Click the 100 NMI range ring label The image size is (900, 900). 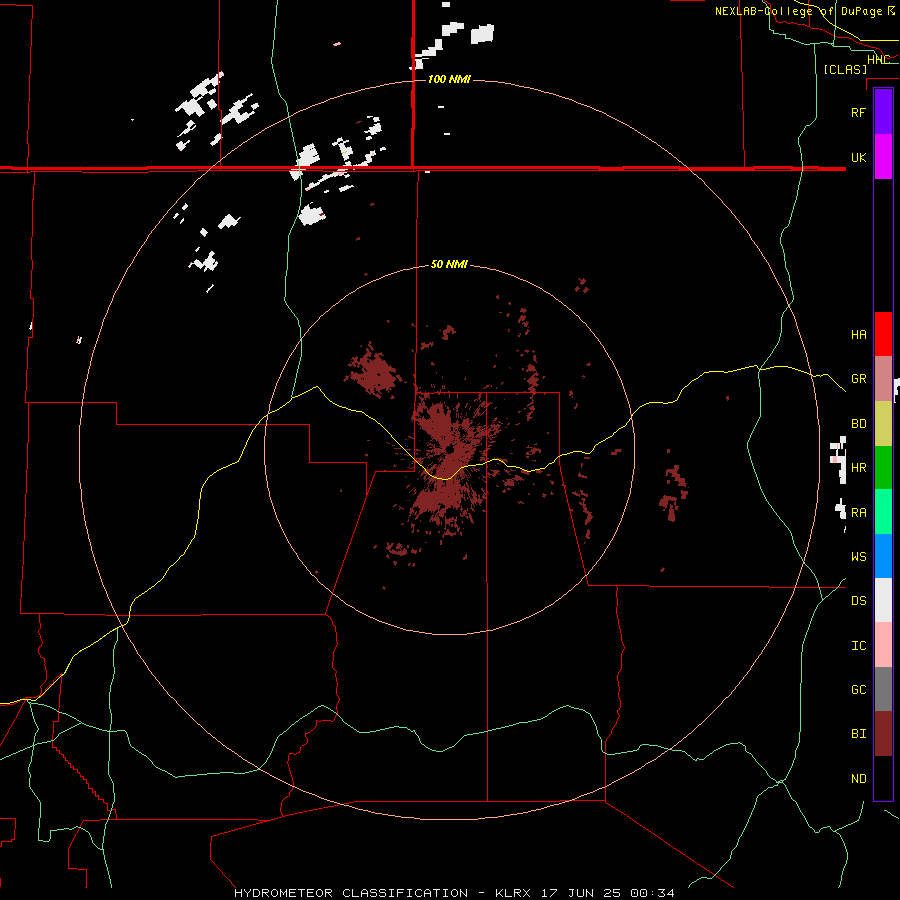[449, 79]
